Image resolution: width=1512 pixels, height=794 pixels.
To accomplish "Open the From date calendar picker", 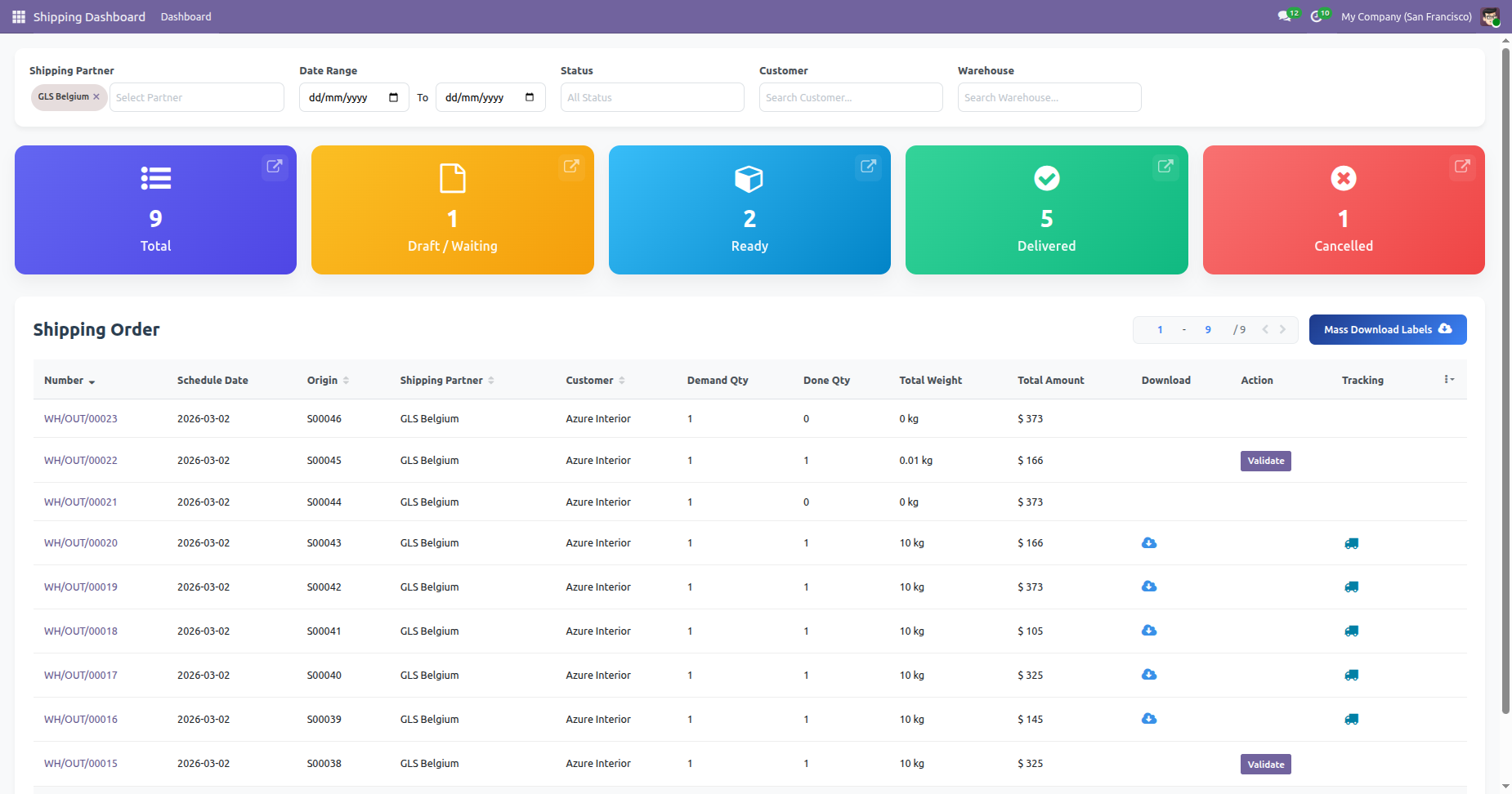I will pos(393,97).
